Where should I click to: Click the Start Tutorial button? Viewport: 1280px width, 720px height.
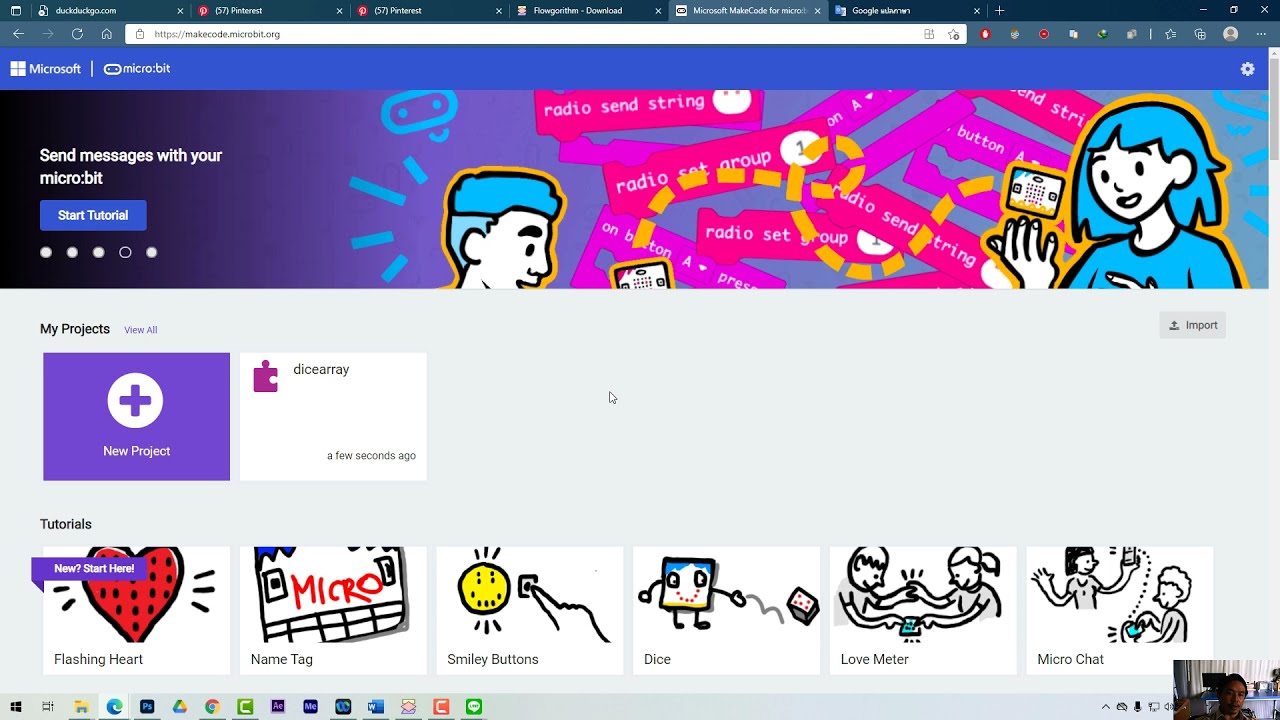(93, 215)
